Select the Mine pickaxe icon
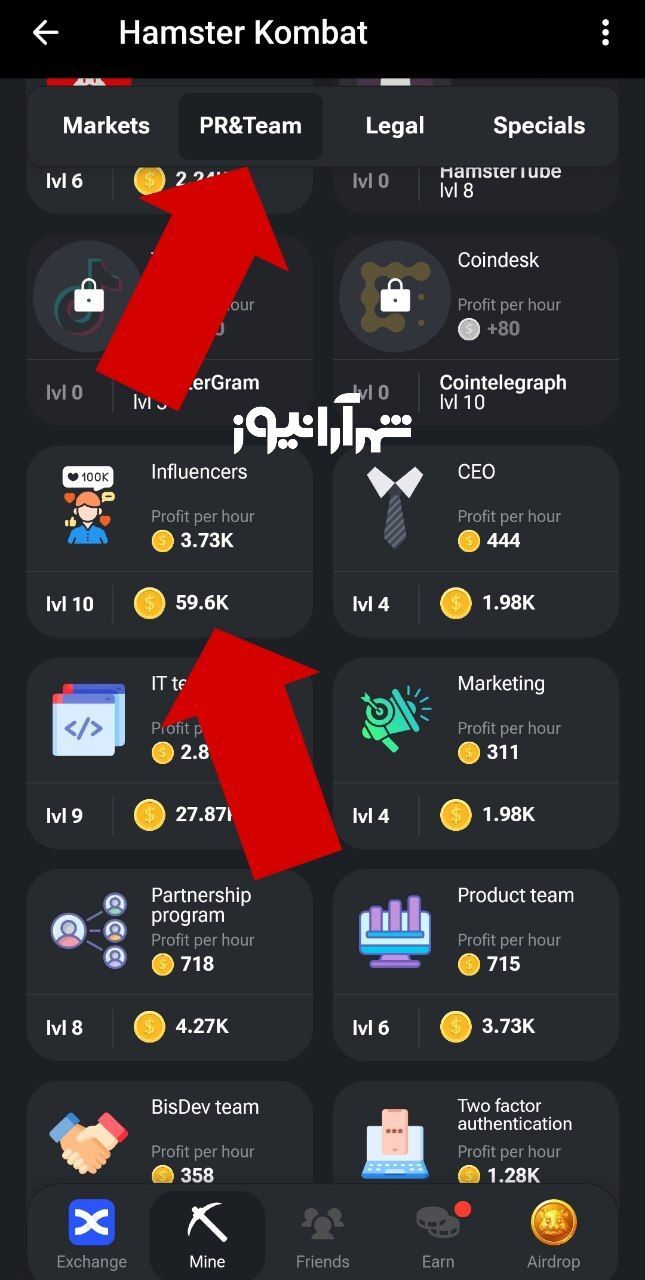Image resolution: width=645 pixels, height=1280 pixels. click(207, 1222)
